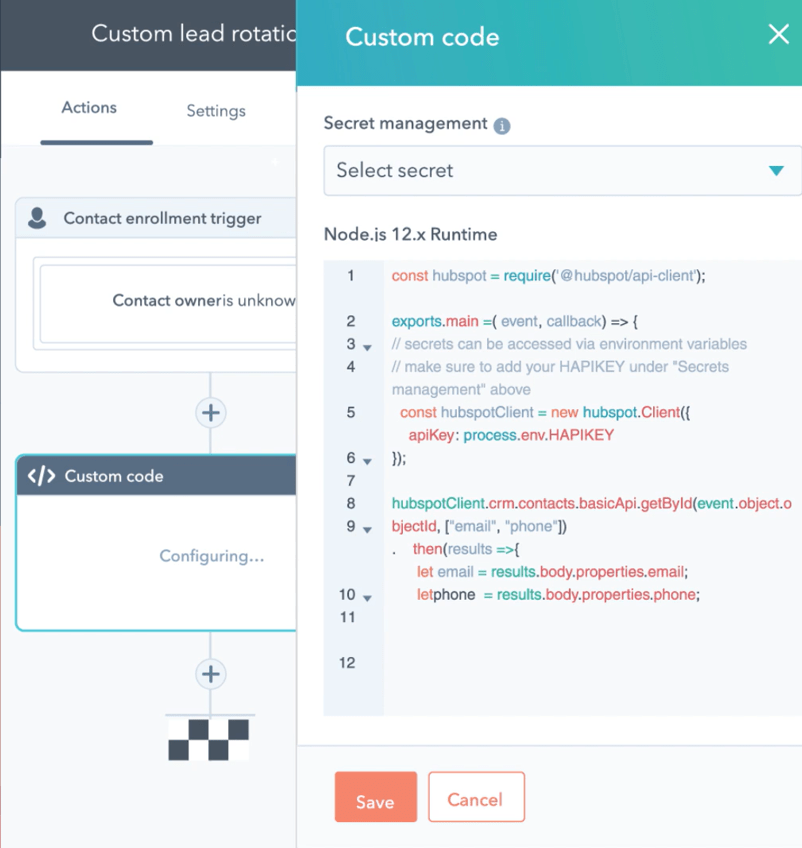Click line number 12 in the gutter

coord(347,662)
